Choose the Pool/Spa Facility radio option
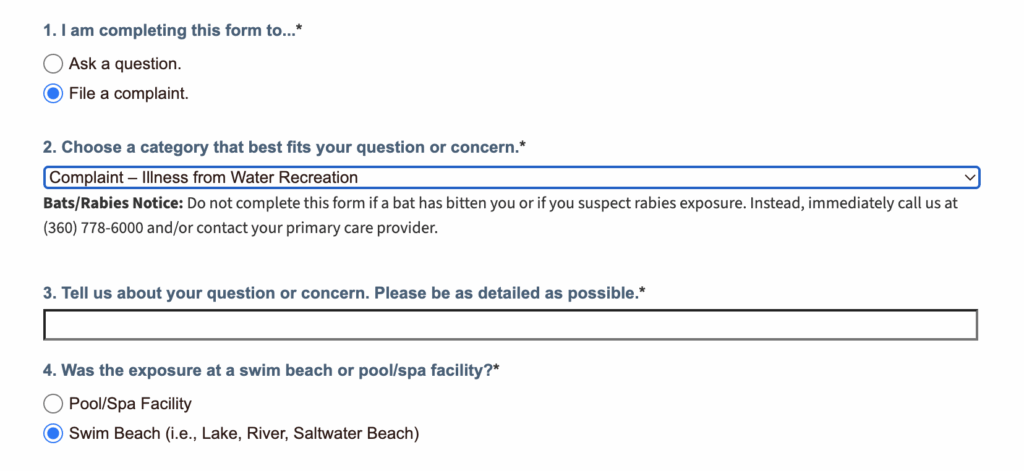Image resolution: width=1024 pixels, height=471 pixels. pos(53,404)
